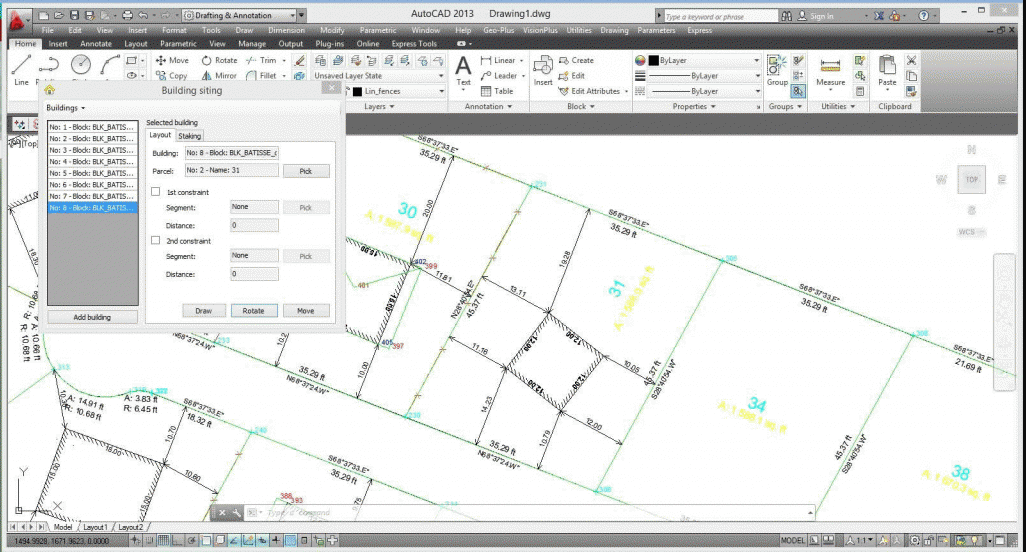This screenshot has height=552, width=1026.
Task: Click the Leader annotation tool
Action: [499, 76]
